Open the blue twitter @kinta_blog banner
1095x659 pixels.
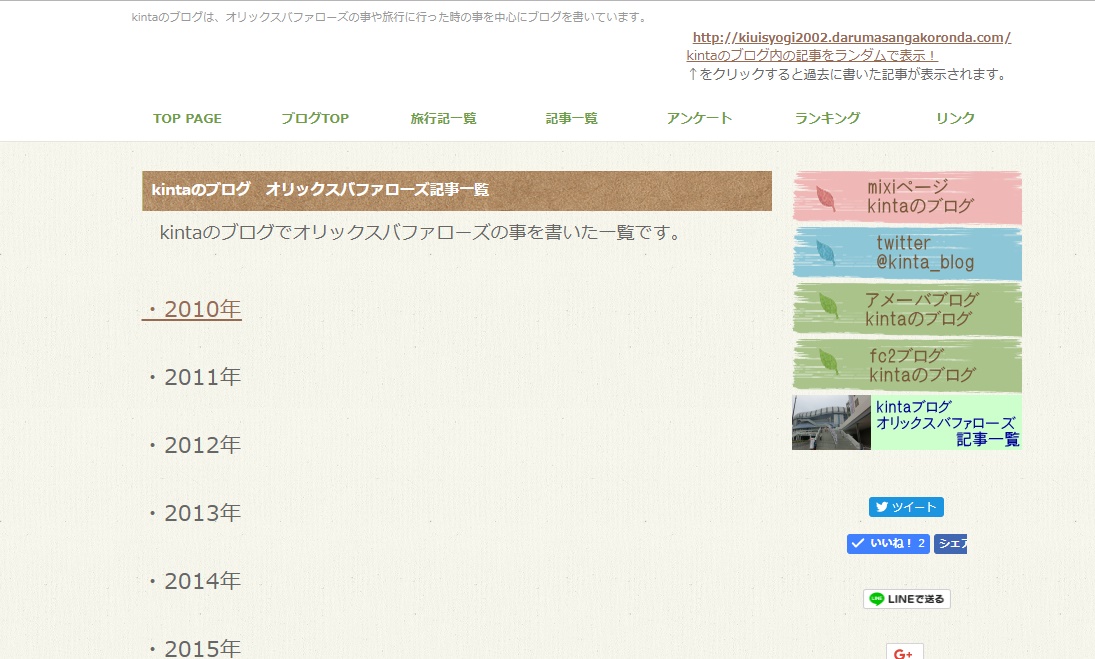point(907,253)
